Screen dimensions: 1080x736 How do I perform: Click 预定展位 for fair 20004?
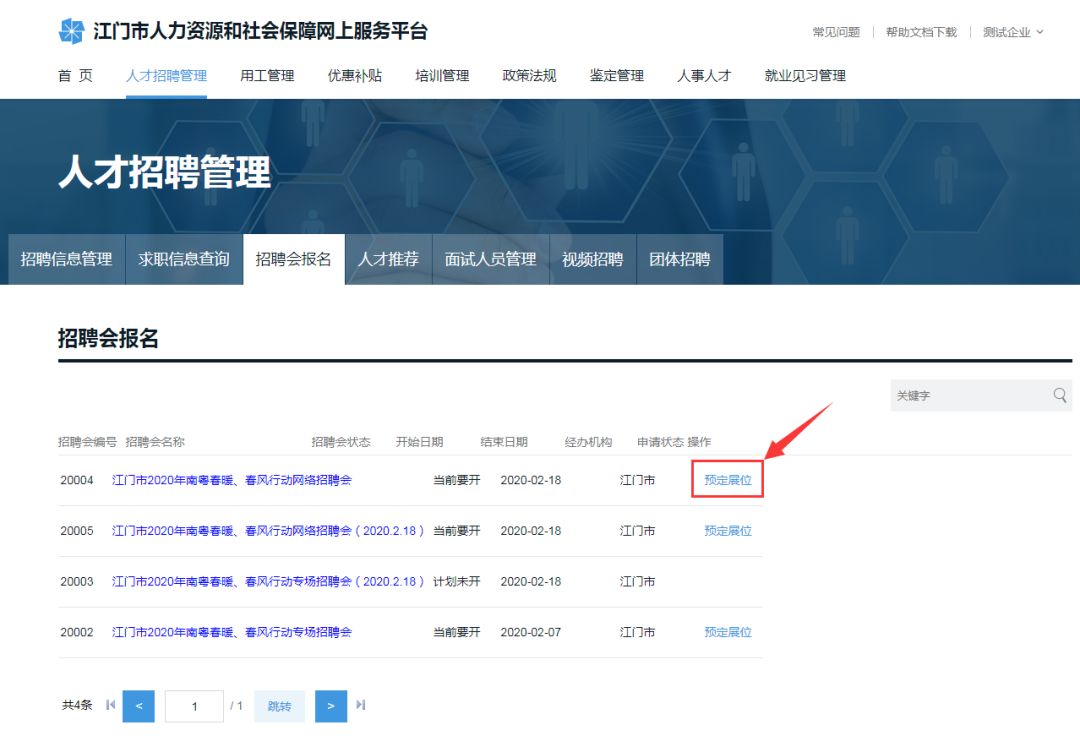point(727,479)
